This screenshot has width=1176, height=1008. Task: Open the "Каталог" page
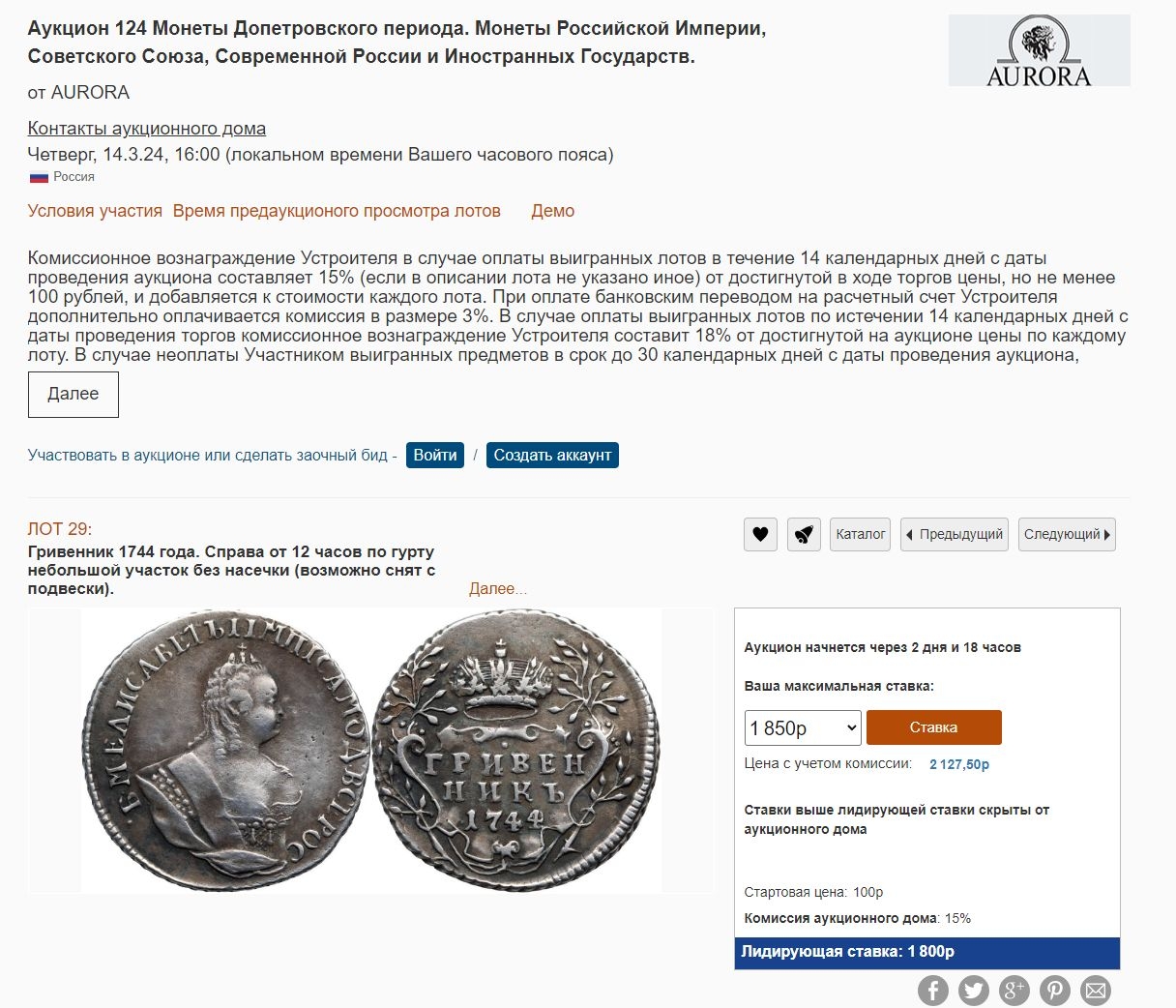pyautogui.click(x=860, y=534)
